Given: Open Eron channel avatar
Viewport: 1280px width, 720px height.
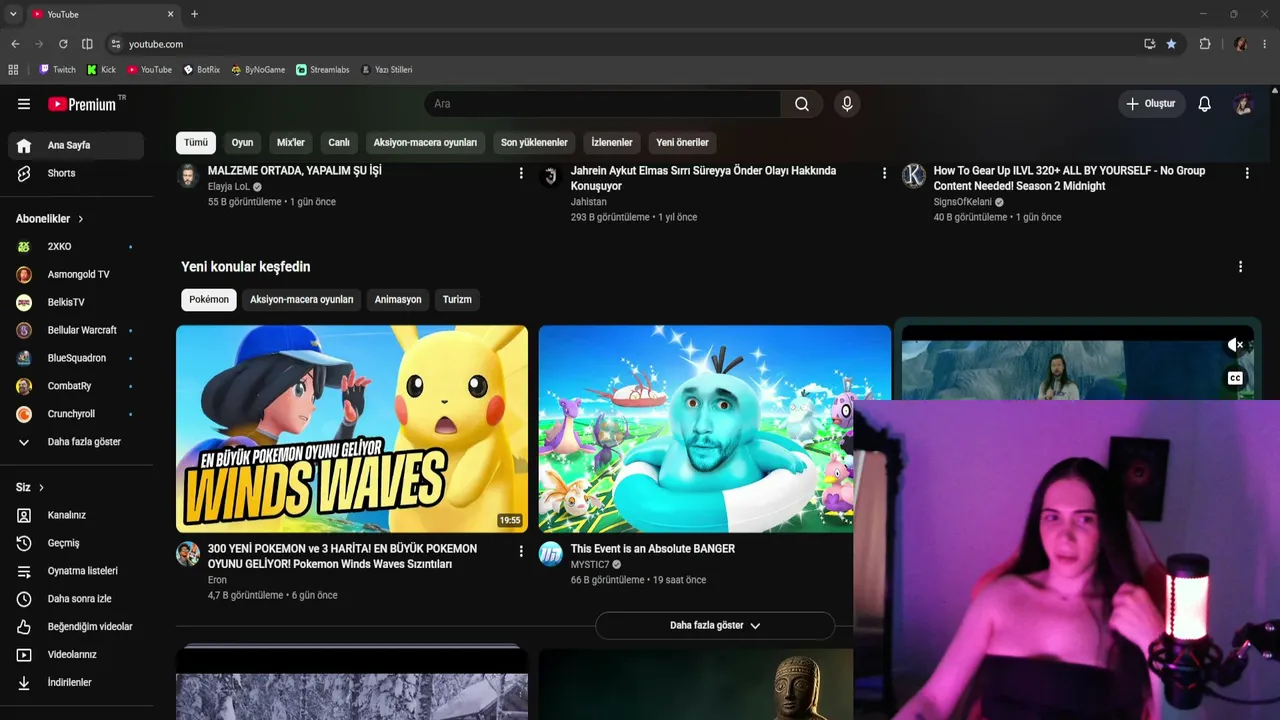Looking at the screenshot, I should [x=188, y=554].
